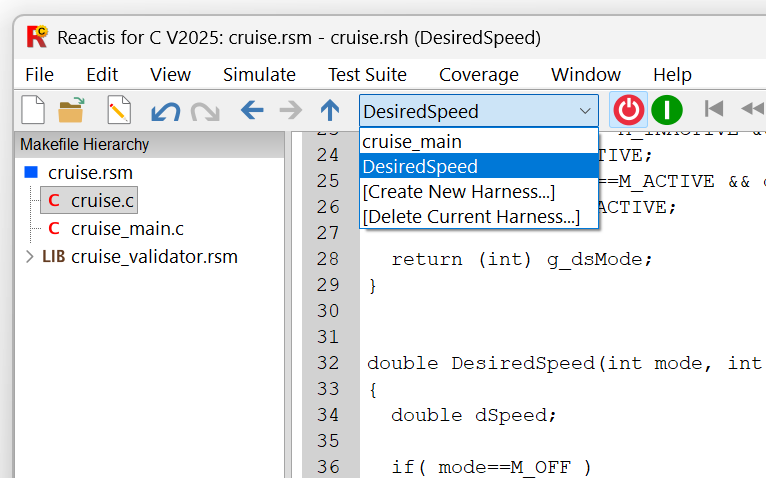This screenshot has height=478, width=766.
Task: Click line number 28 in the gutter
Action: pyautogui.click(x=327, y=259)
